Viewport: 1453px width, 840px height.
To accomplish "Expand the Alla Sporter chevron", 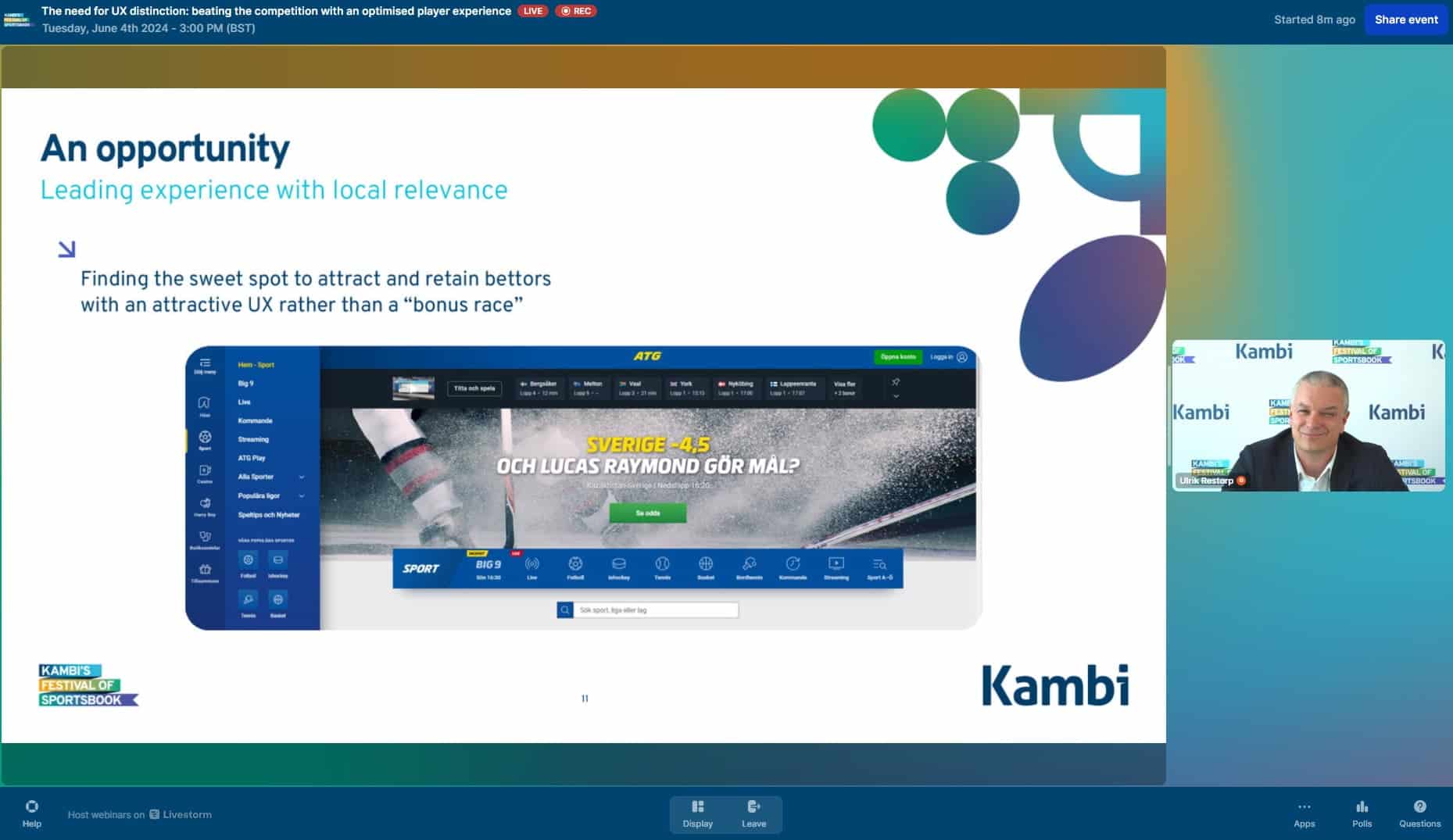I will pos(302,477).
